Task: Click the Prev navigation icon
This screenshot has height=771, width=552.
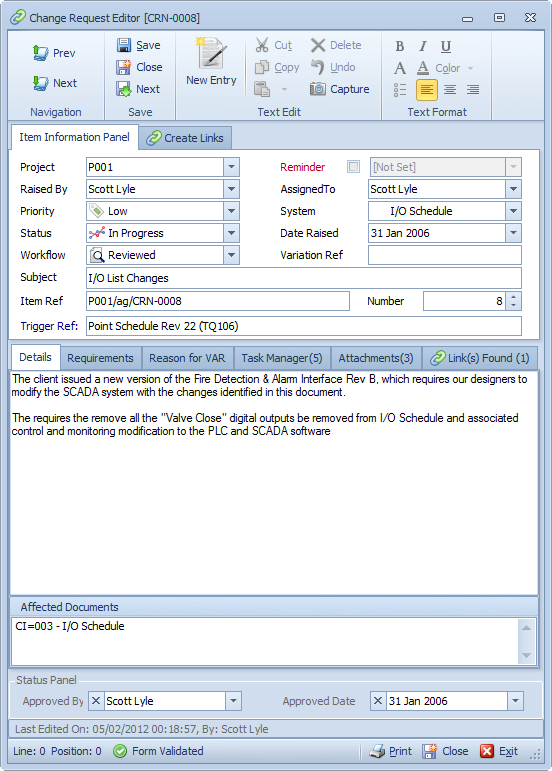Action: [40, 53]
